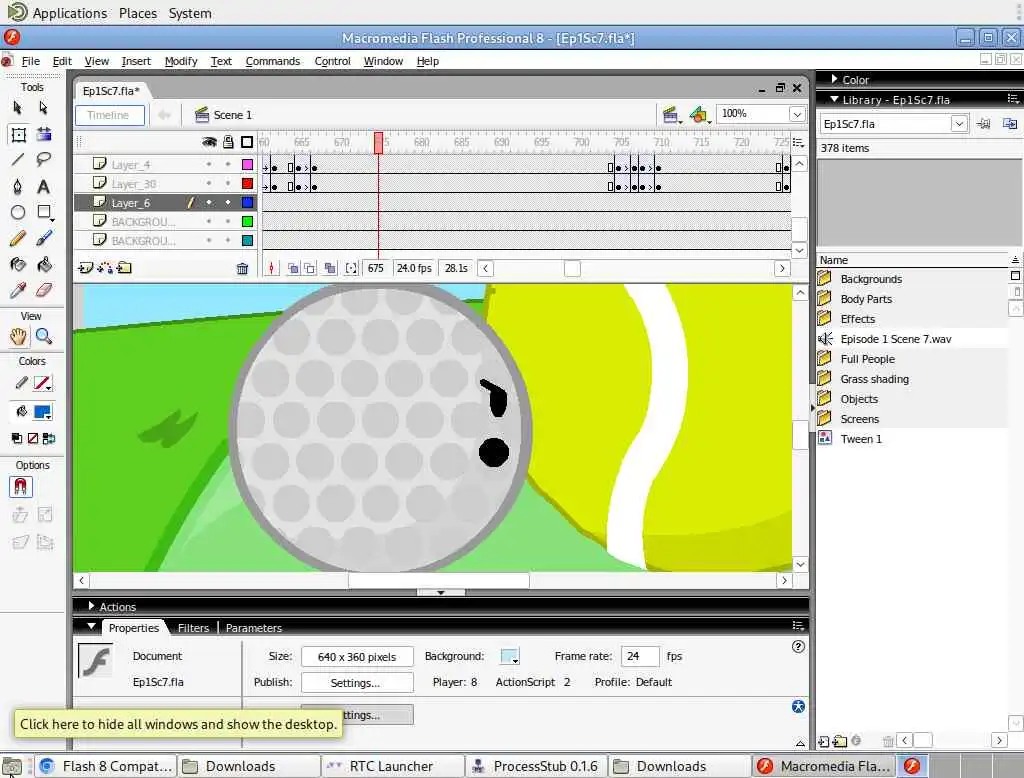Select the Pencil tool
The image size is (1024, 778).
18,238
